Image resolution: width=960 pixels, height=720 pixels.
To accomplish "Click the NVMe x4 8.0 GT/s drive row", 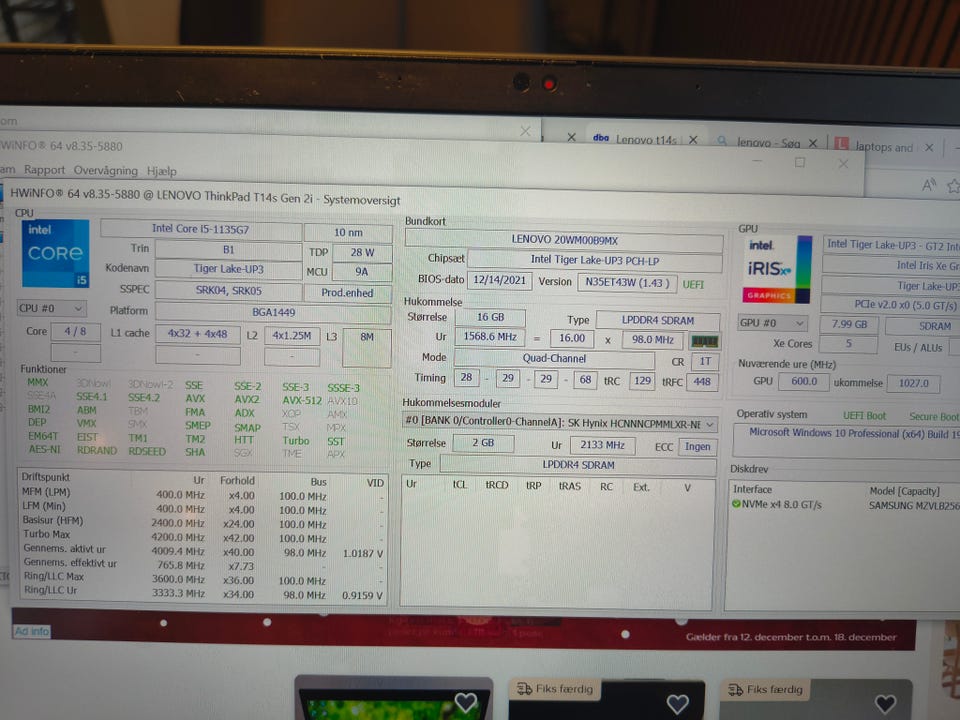I will click(x=846, y=505).
